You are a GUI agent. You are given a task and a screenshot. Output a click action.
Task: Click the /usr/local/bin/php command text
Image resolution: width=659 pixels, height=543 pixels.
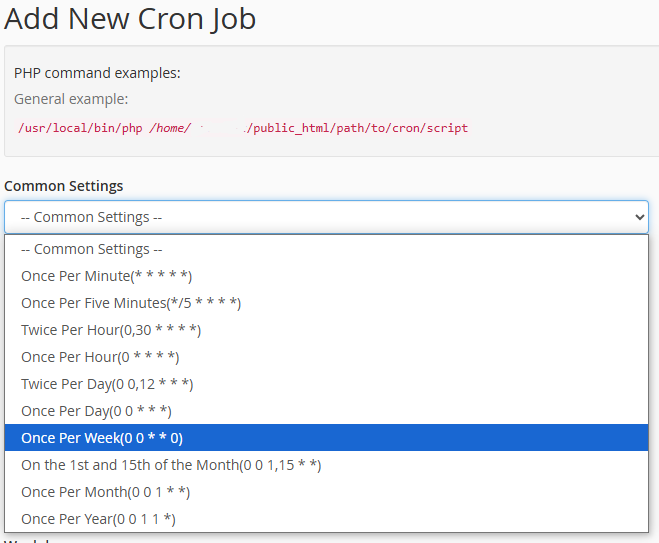pyautogui.click(x=81, y=128)
